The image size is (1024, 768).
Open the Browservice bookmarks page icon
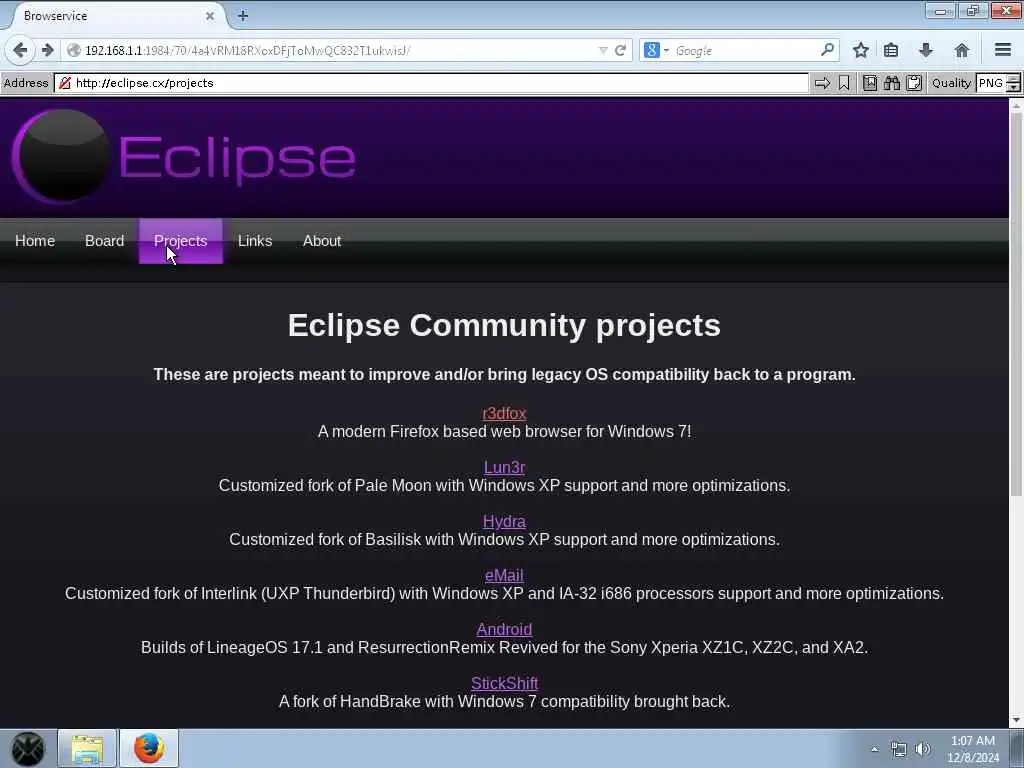point(870,83)
